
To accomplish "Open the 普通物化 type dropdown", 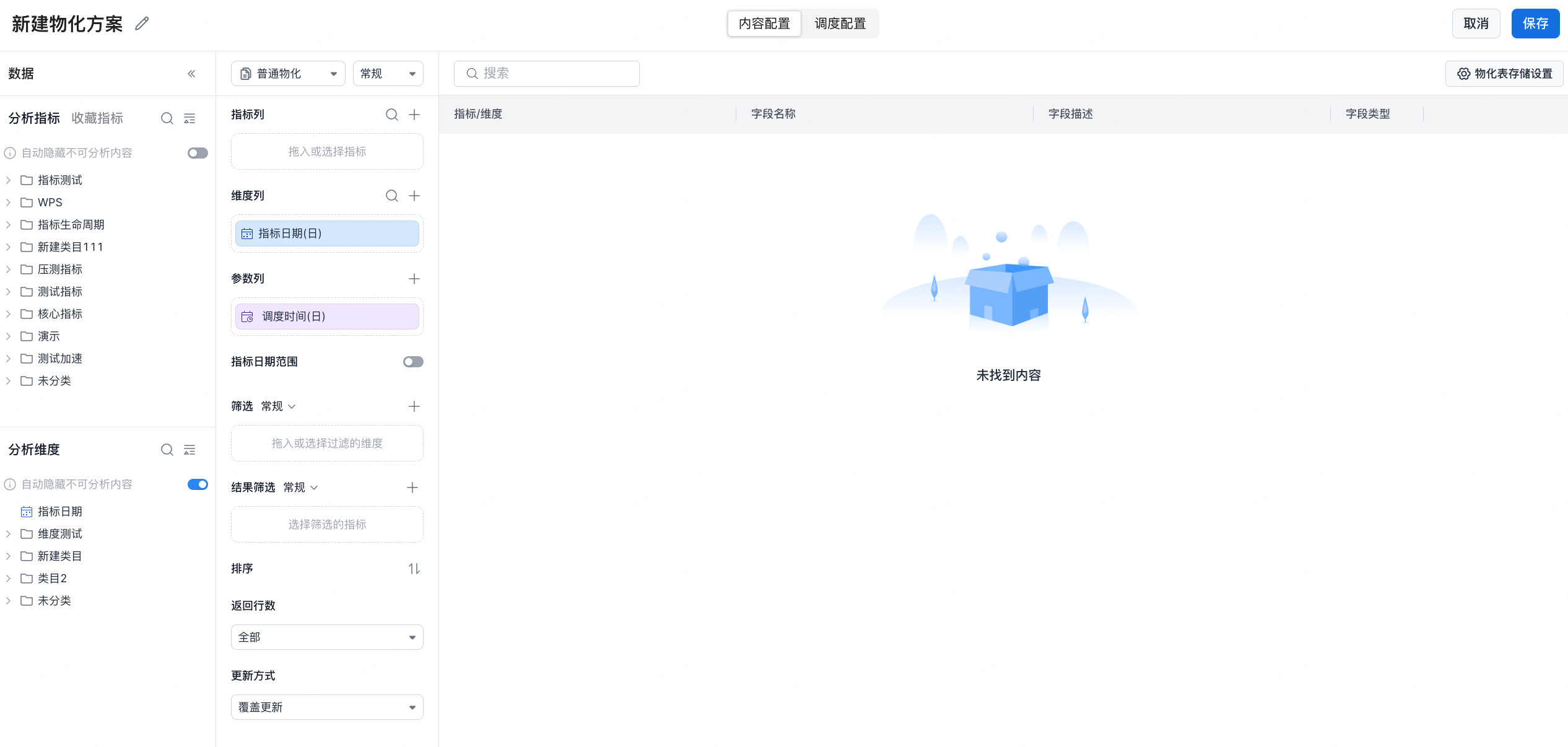I will pos(288,74).
